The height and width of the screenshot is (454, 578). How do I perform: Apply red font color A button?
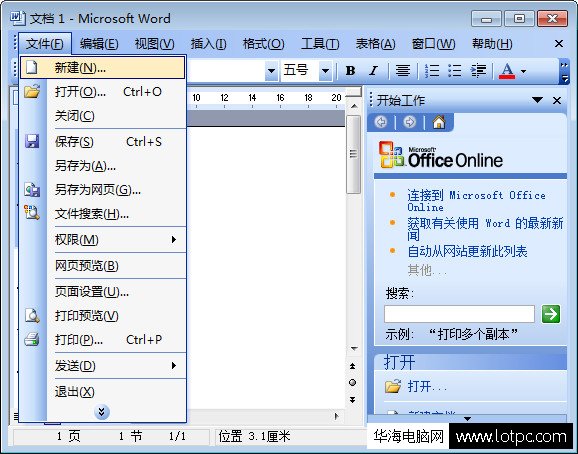click(x=507, y=70)
